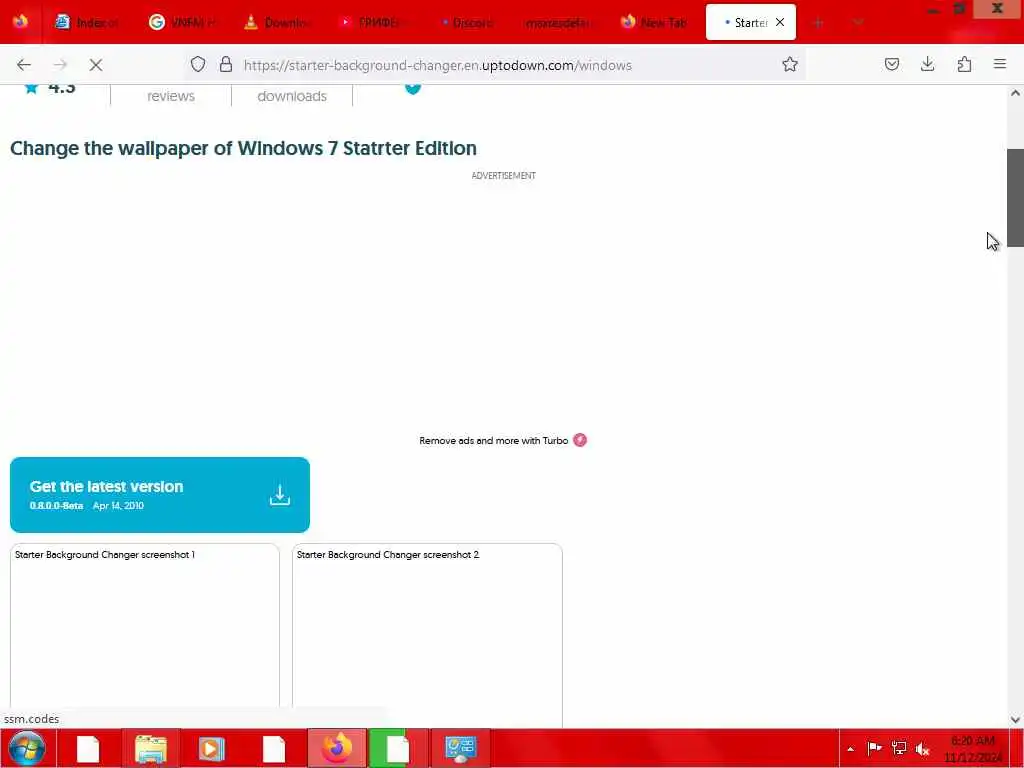Click the muted volume tray icon

coord(922,749)
